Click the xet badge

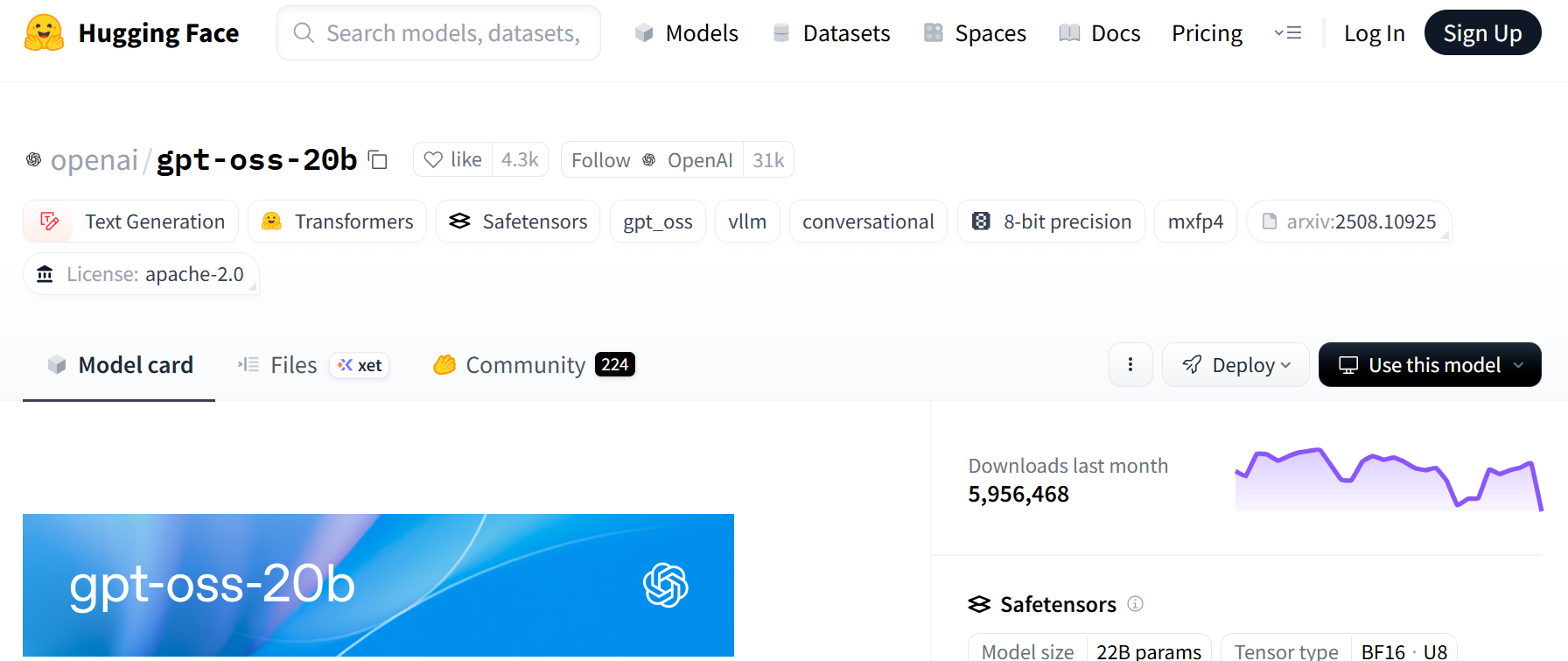point(360,365)
